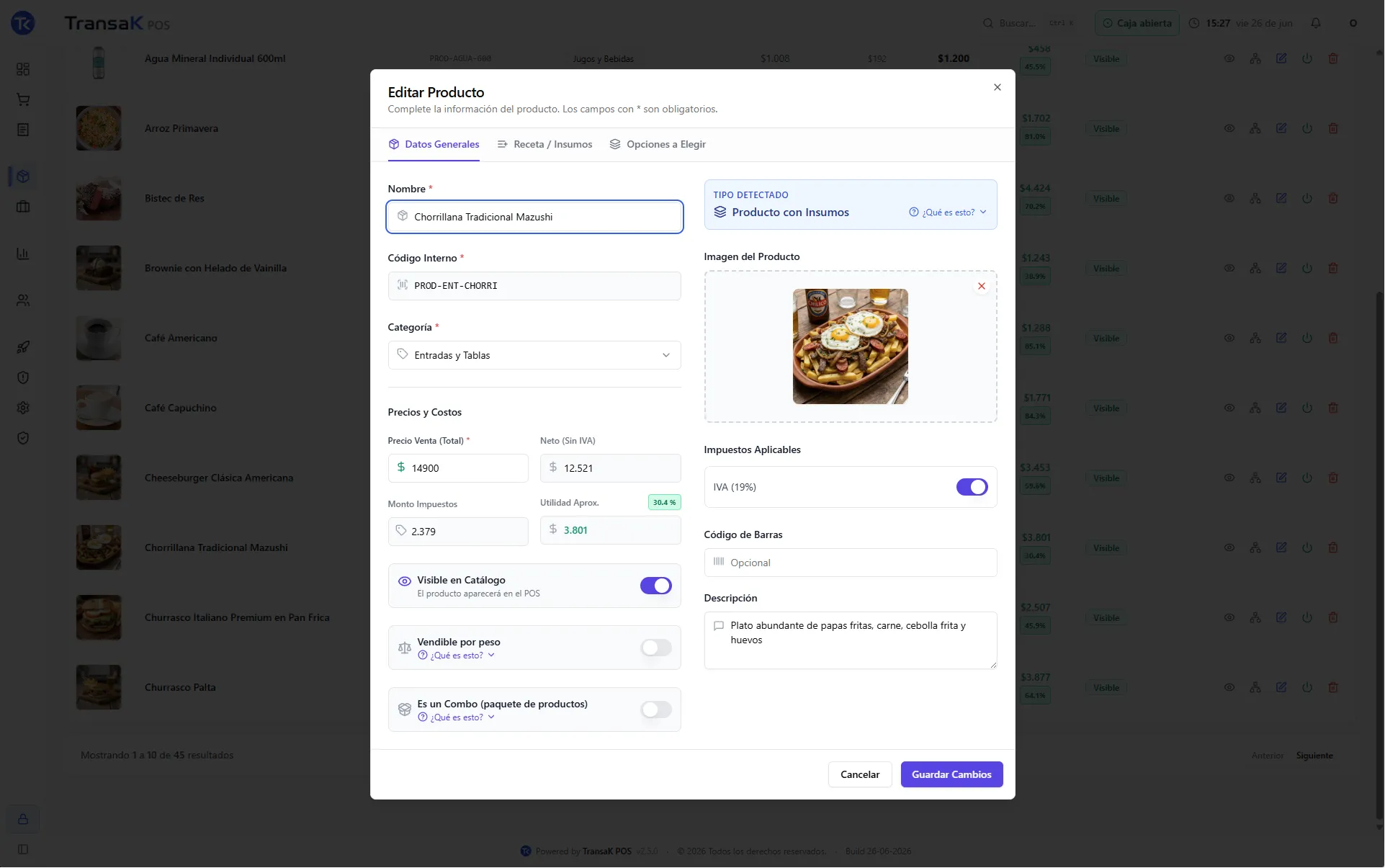Click the Nombre input field
The image size is (1385, 868).
pyautogui.click(x=534, y=217)
